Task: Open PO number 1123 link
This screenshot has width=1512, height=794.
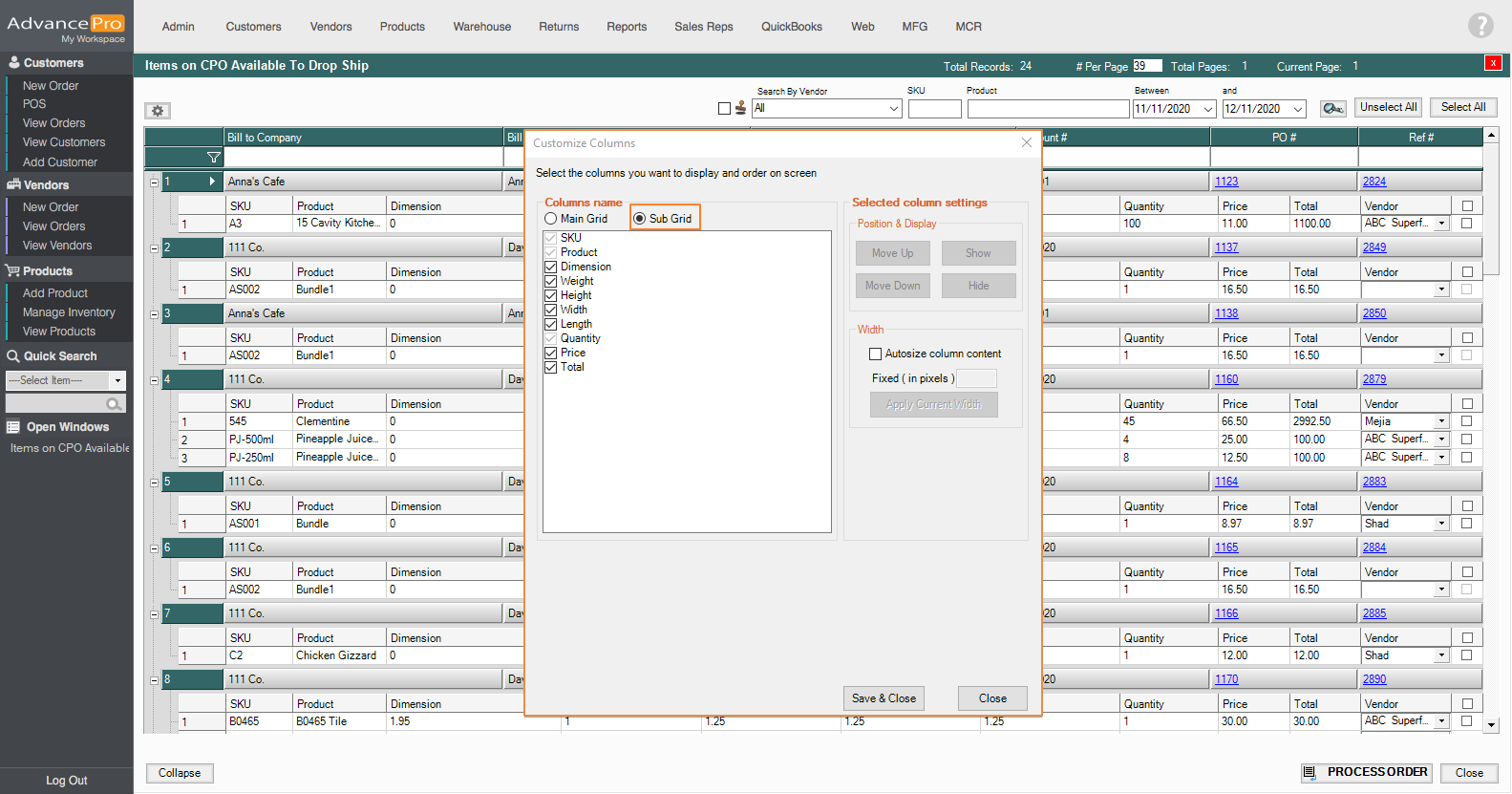Action: tap(1226, 182)
